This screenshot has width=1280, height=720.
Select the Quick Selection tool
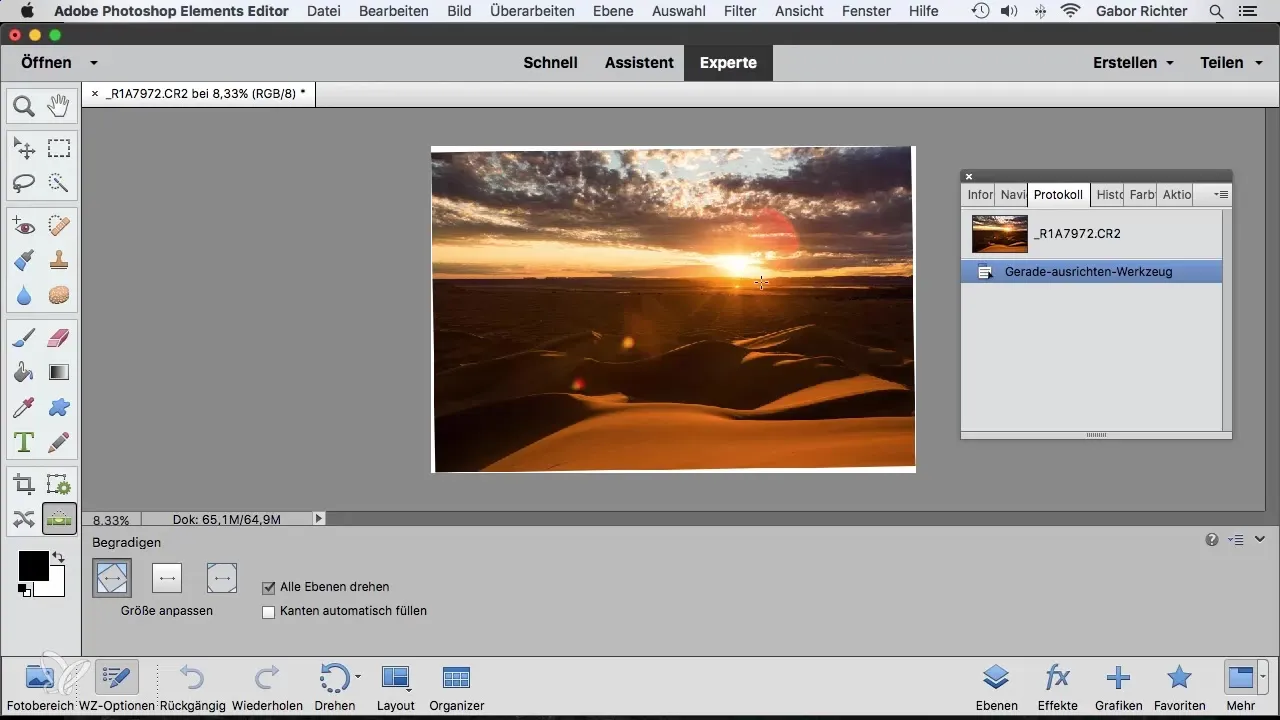(59, 184)
